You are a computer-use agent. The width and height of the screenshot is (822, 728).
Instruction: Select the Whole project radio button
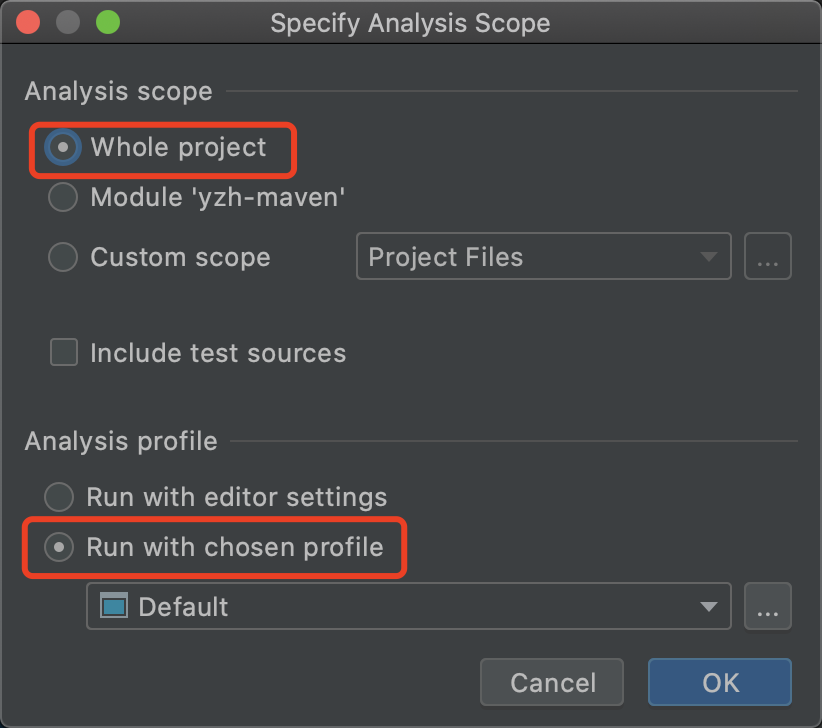63,147
